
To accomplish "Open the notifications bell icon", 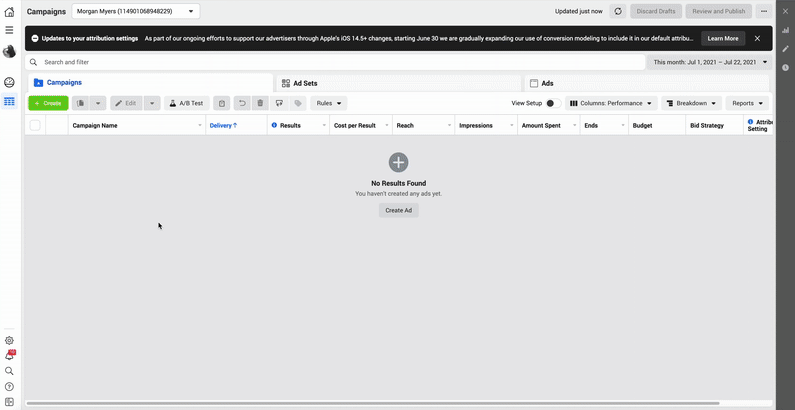I will pos(9,355).
